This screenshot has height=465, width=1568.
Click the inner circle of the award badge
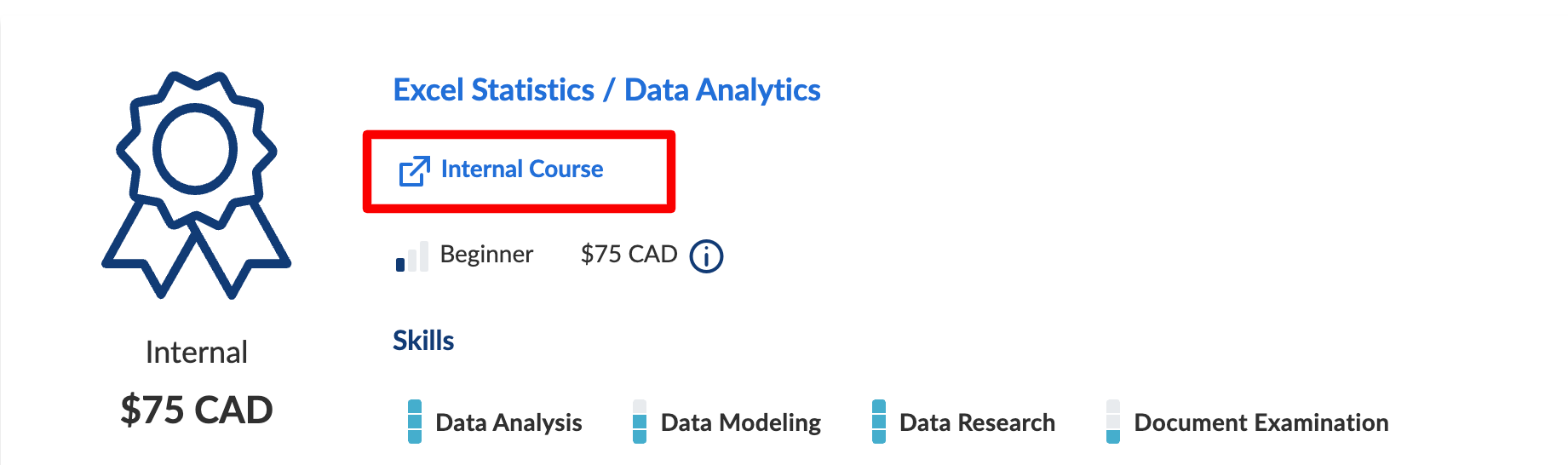pos(195,149)
